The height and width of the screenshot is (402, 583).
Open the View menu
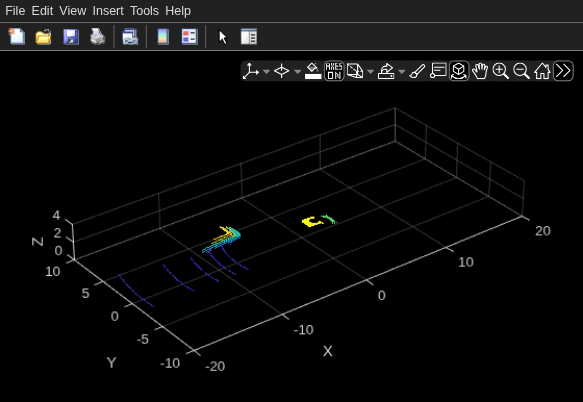point(73,11)
